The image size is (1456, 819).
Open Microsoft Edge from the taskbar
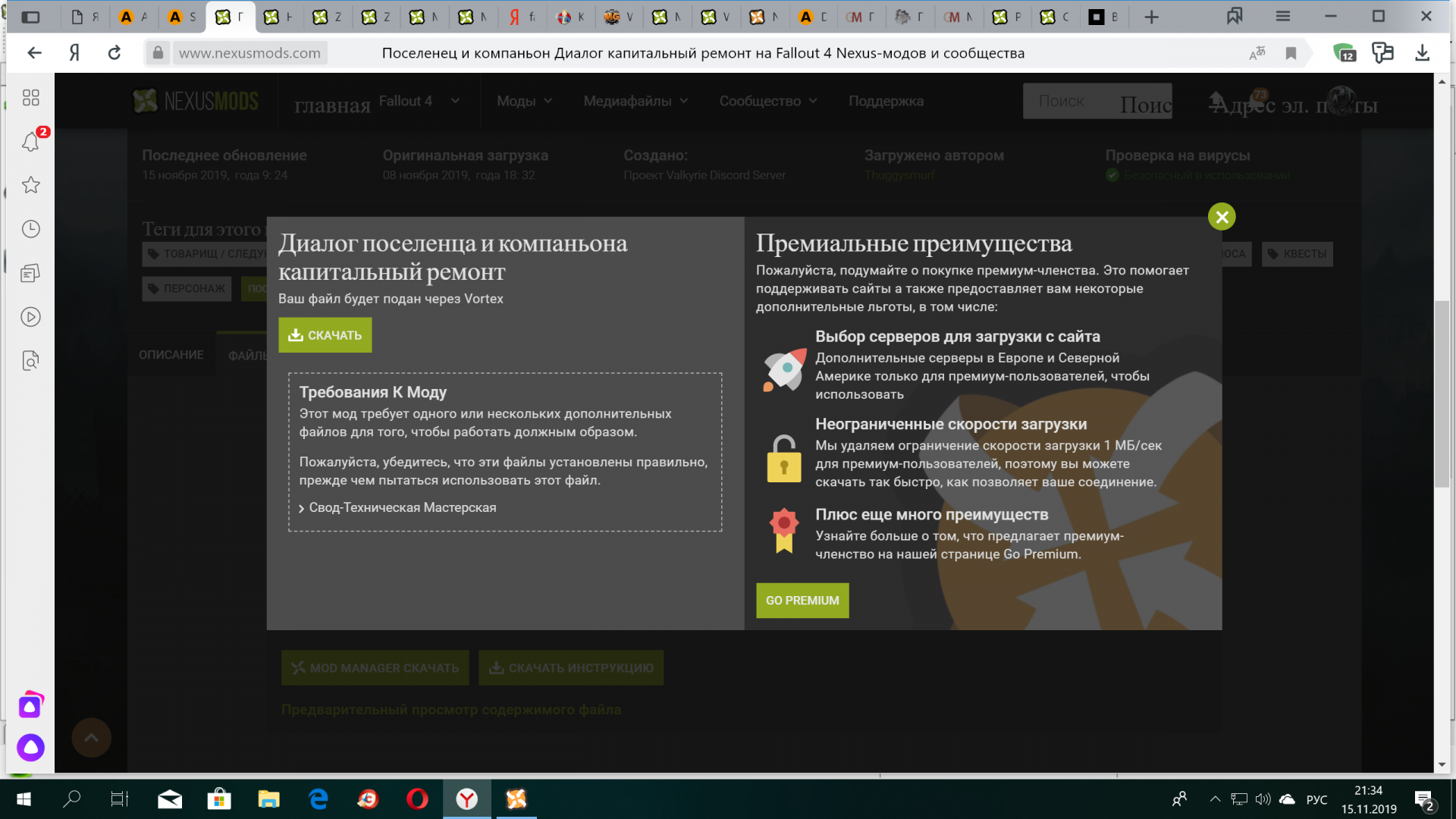click(318, 799)
